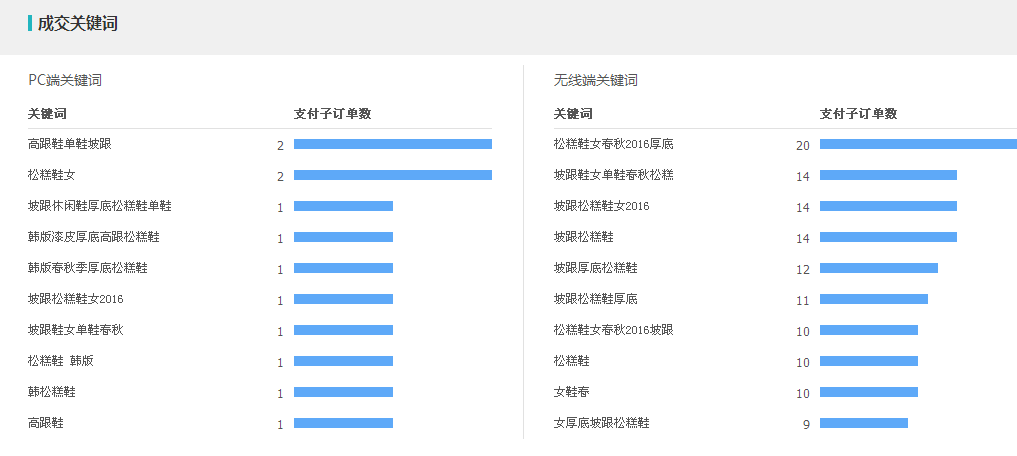The image size is (1017, 456).
Task: Open the 松糕鞋女 keyword in PC list
Action: click(52, 175)
